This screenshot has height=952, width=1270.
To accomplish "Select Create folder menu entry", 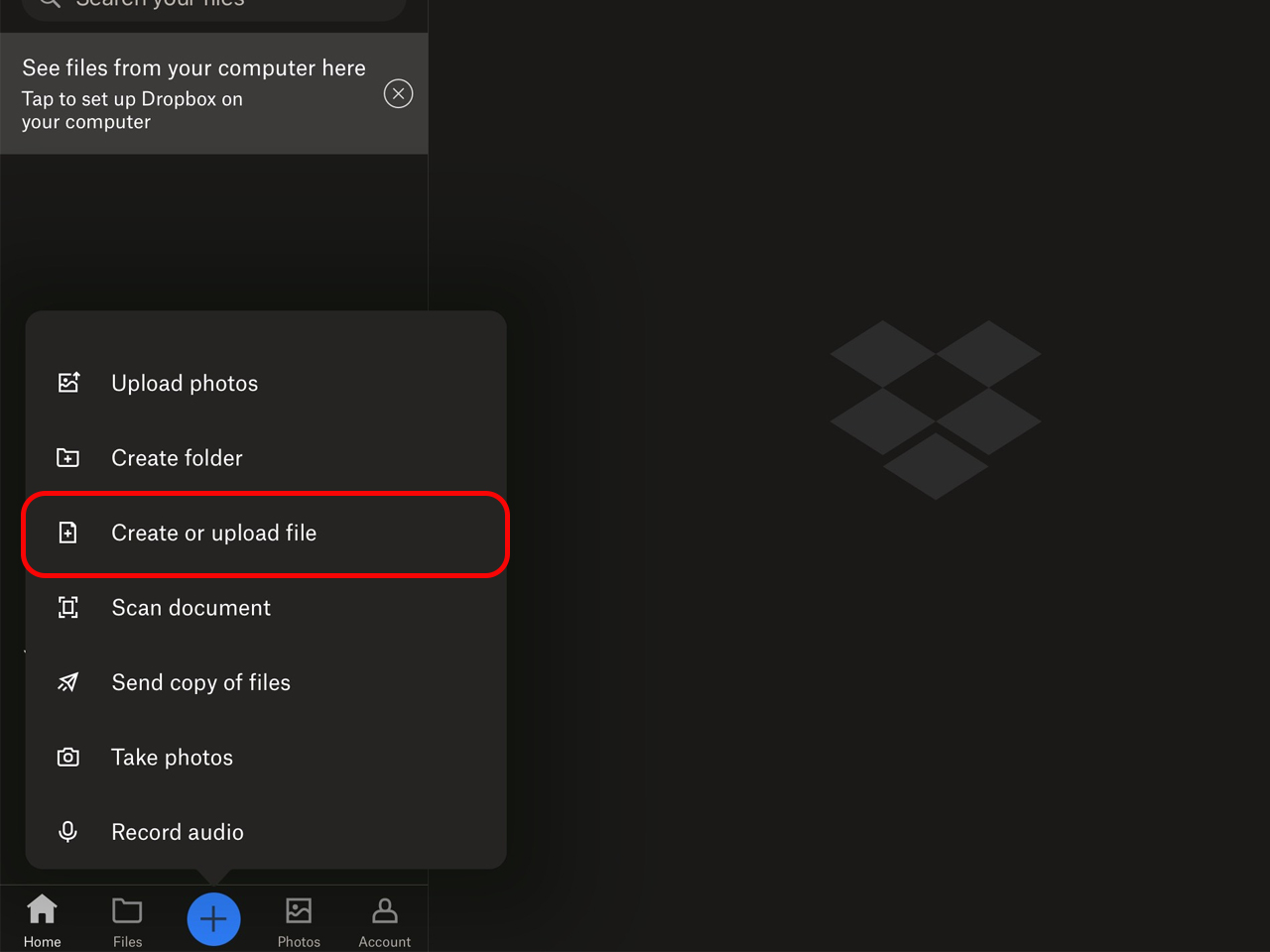I will pos(266,457).
